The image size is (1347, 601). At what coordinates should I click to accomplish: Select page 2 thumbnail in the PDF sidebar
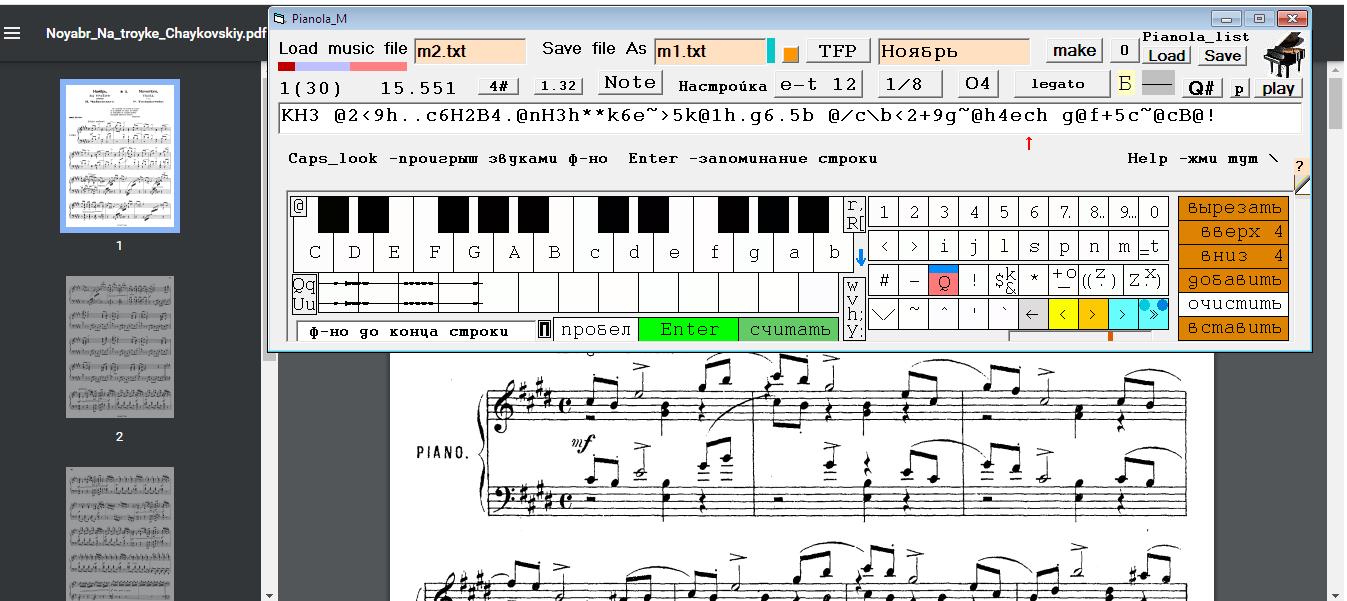[119, 347]
